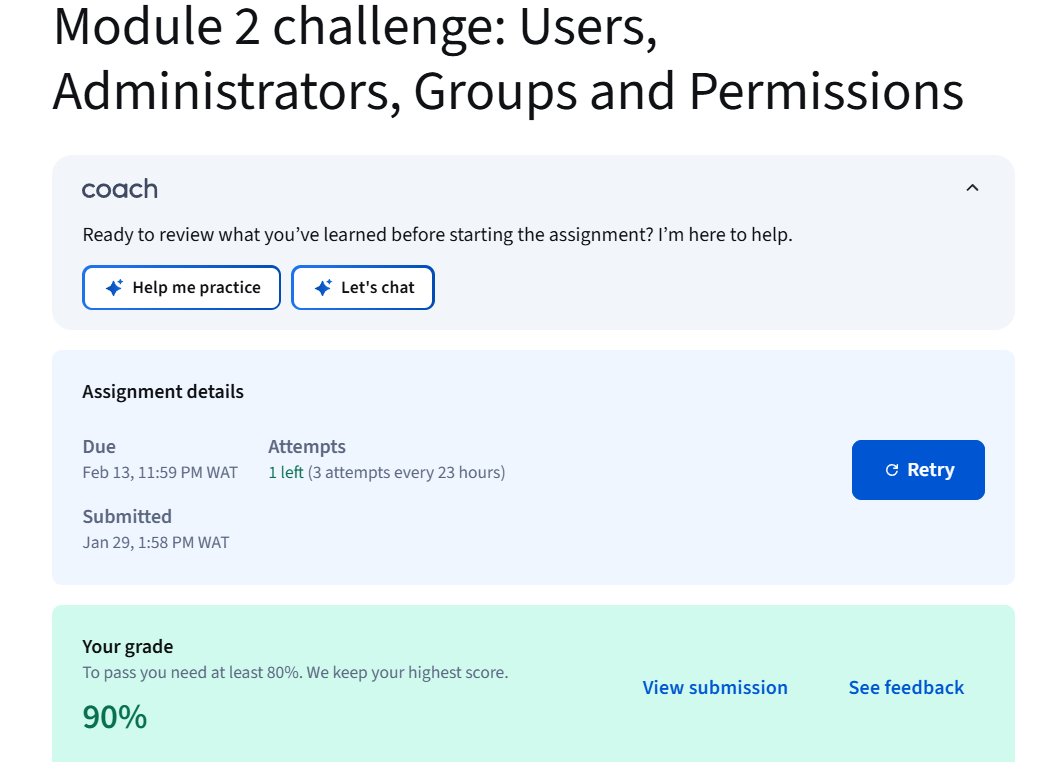Image resolution: width=1061 pixels, height=779 pixels.
Task: Click the coach logo
Action: coord(120,189)
